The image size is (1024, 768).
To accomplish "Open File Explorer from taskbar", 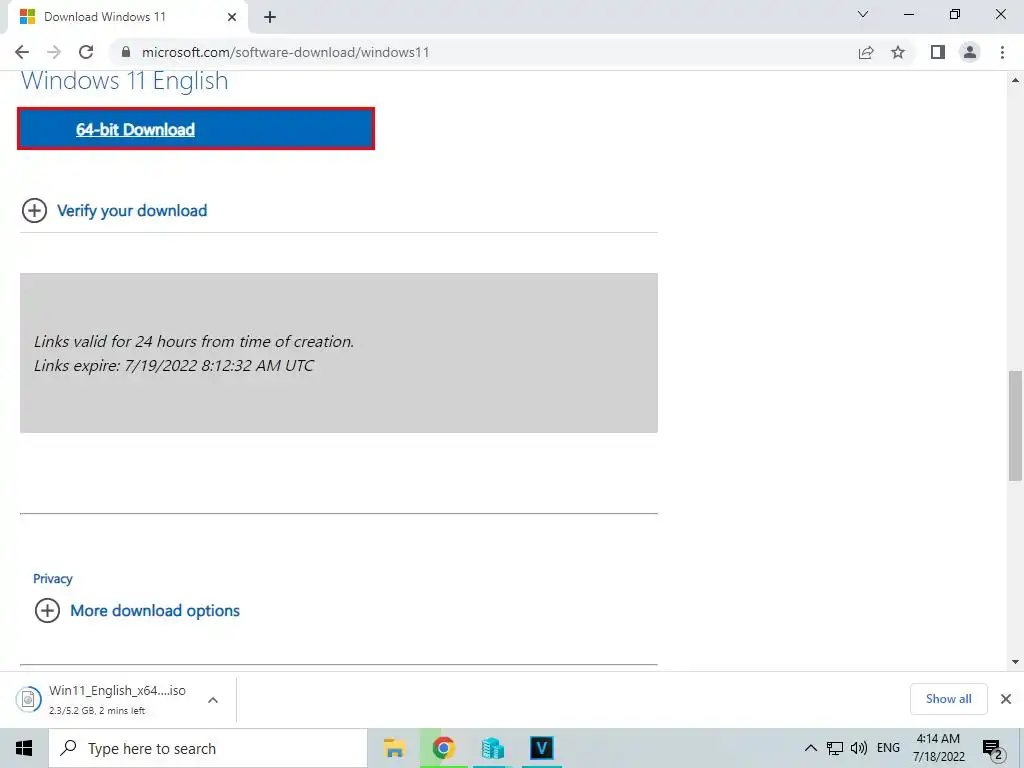I will (394, 748).
